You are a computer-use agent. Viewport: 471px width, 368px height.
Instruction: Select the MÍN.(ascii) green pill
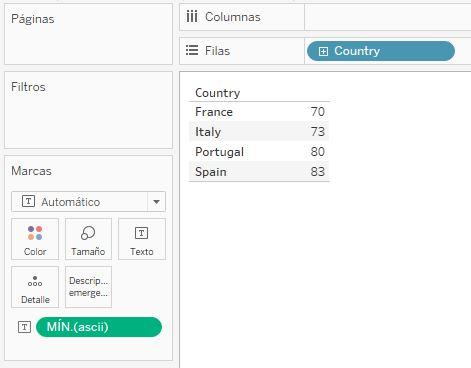coord(99,327)
